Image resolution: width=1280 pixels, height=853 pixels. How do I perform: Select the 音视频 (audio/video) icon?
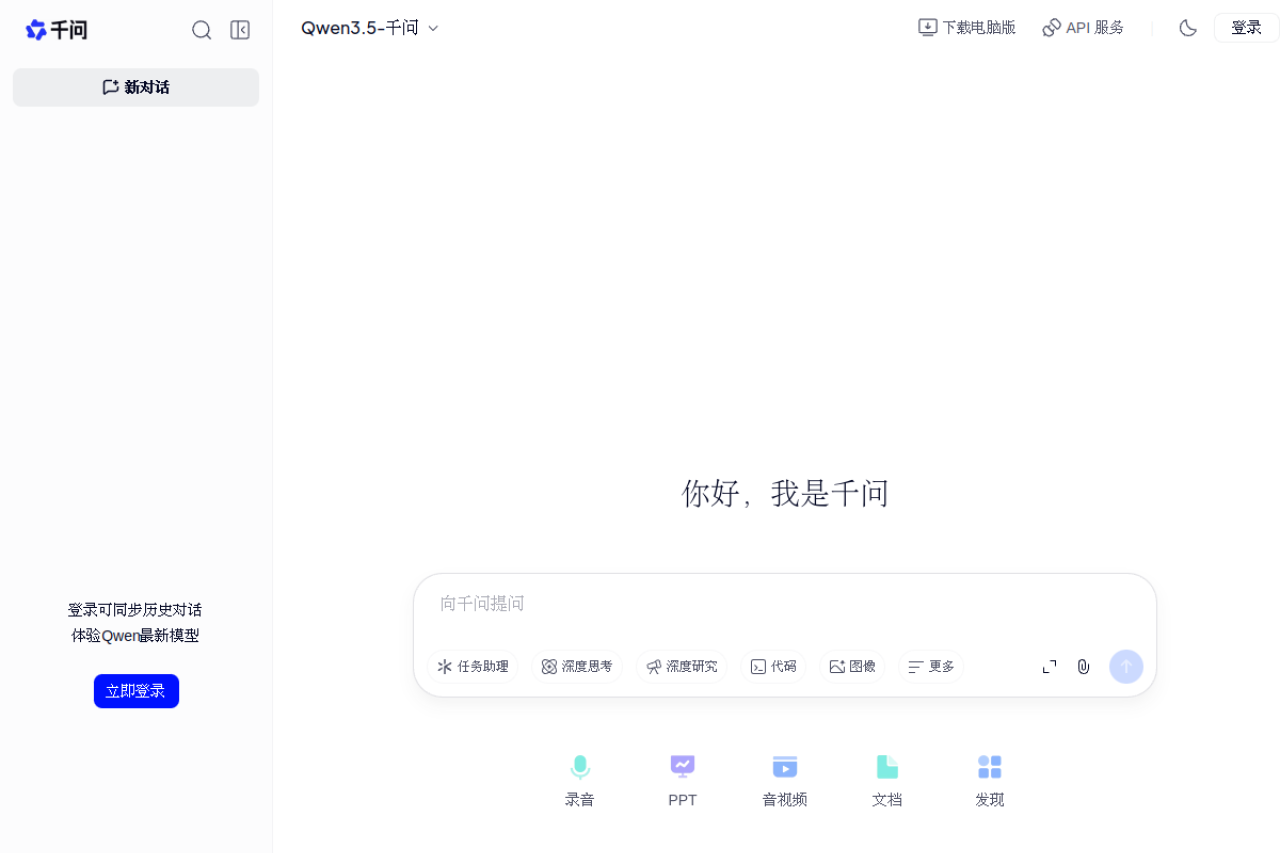pyautogui.click(x=784, y=779)
